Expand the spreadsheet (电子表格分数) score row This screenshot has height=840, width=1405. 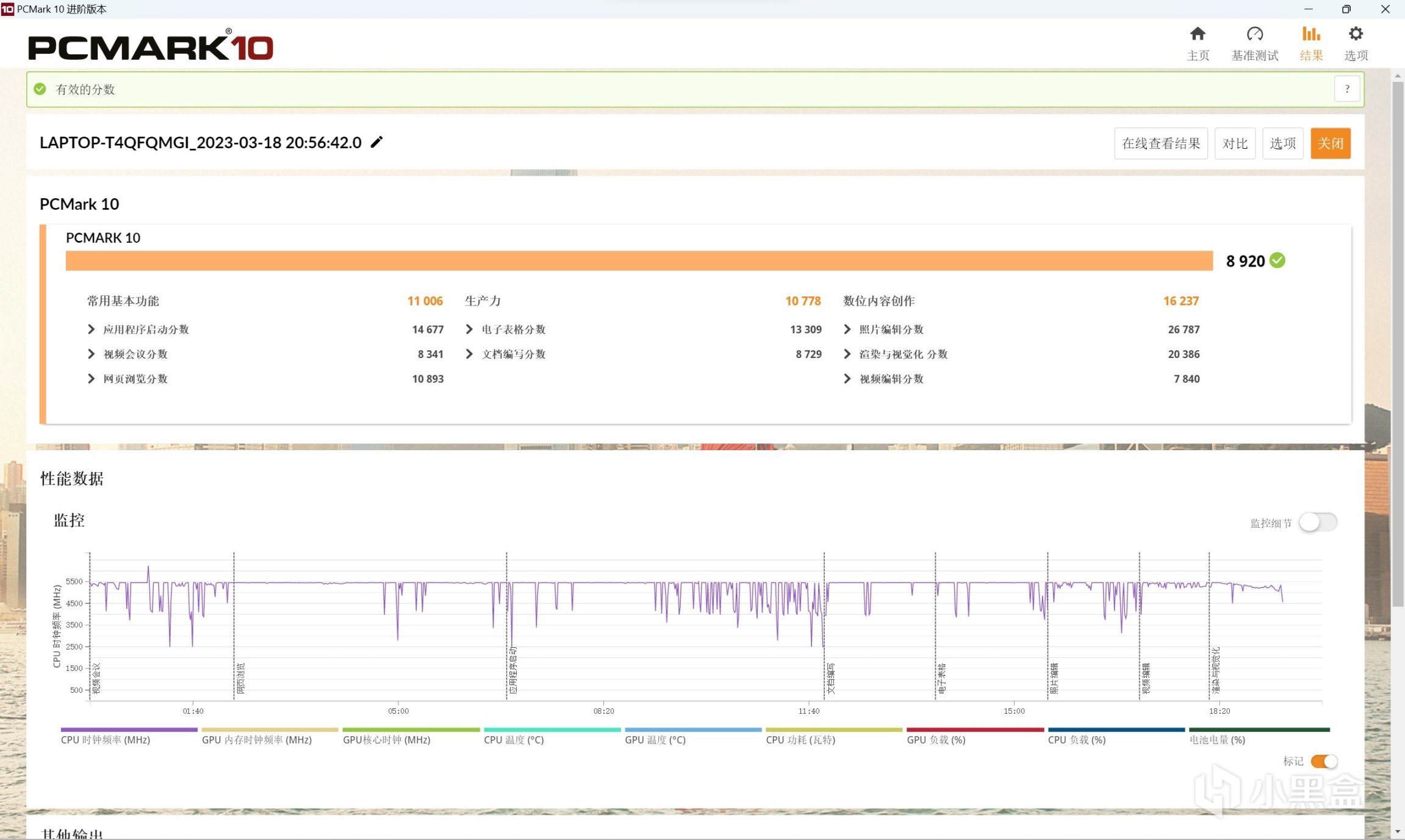tap(469, 329)
